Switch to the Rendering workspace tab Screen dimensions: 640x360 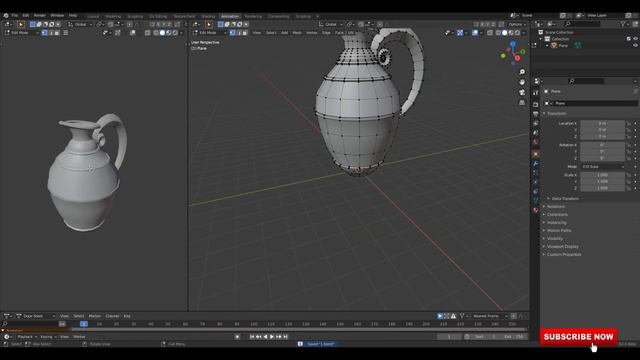[253, 16]
